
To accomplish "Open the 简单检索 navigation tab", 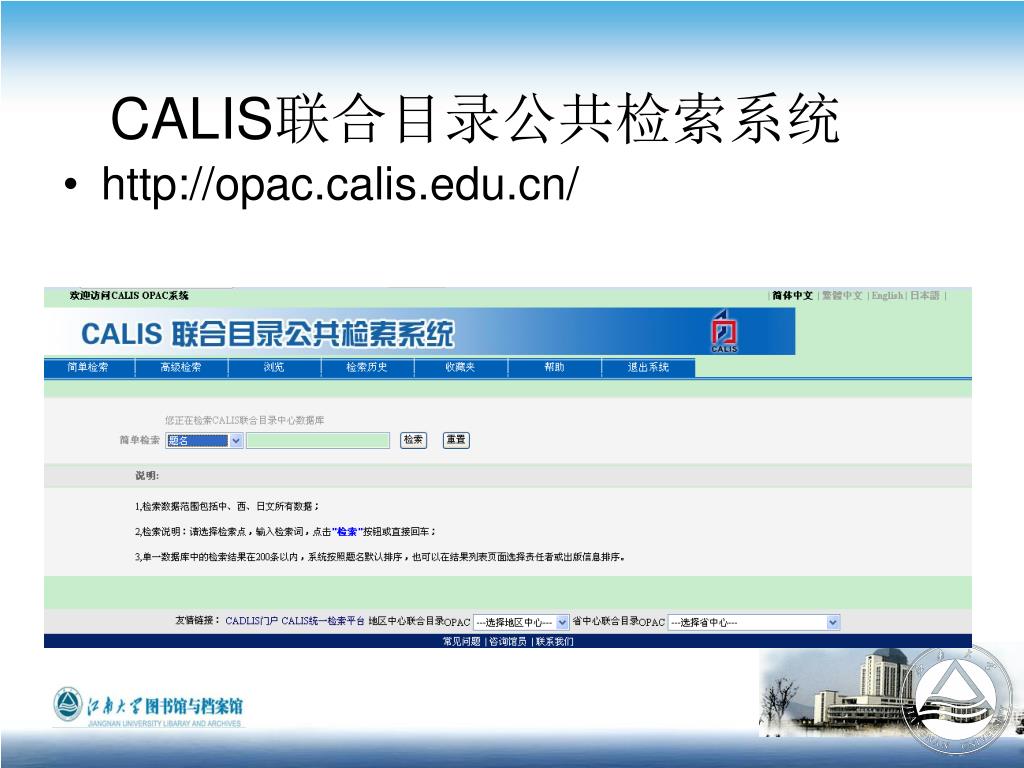I will tap(88, 367).
